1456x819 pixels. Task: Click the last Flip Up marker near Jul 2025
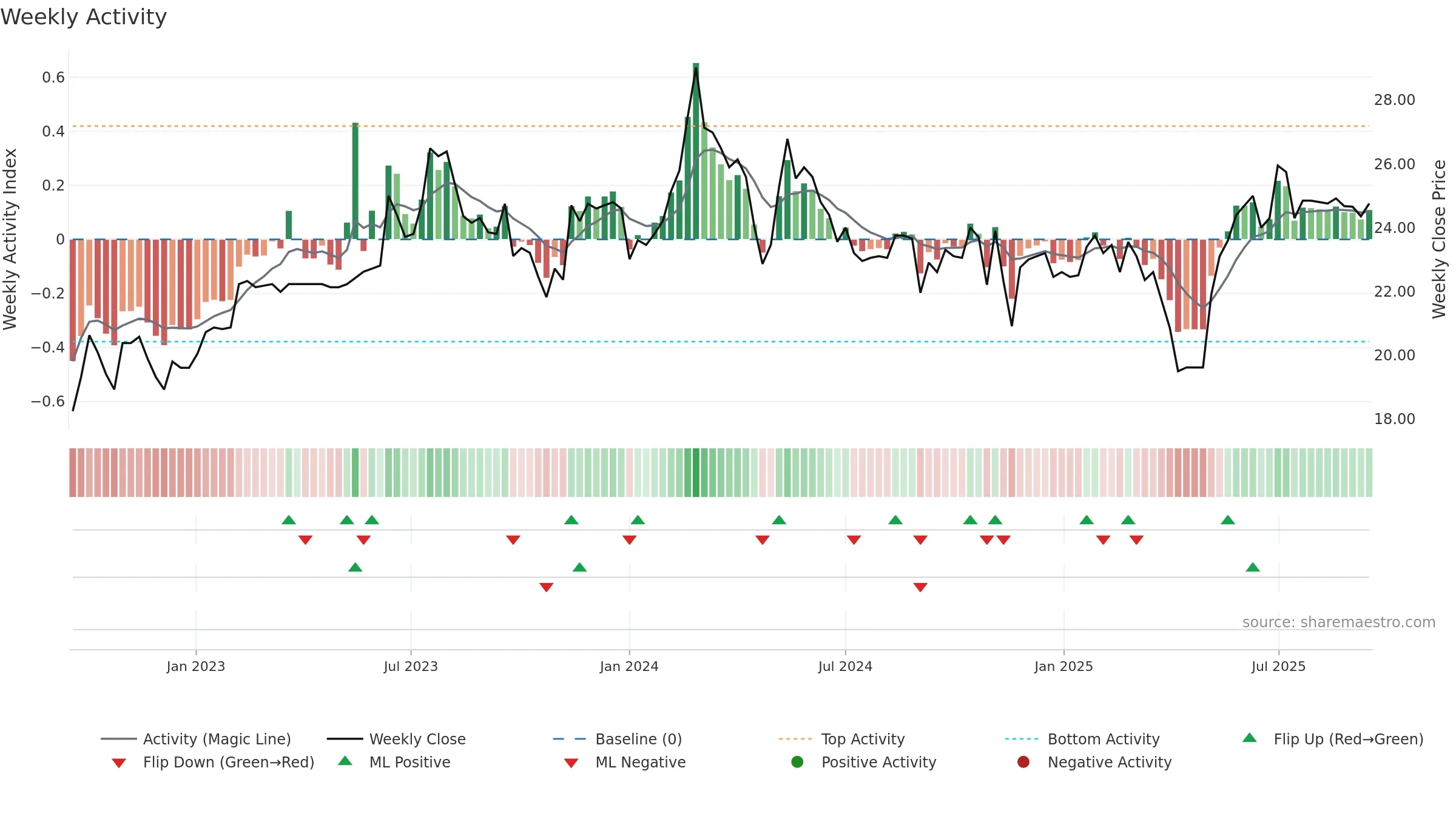coord(1228,520)
